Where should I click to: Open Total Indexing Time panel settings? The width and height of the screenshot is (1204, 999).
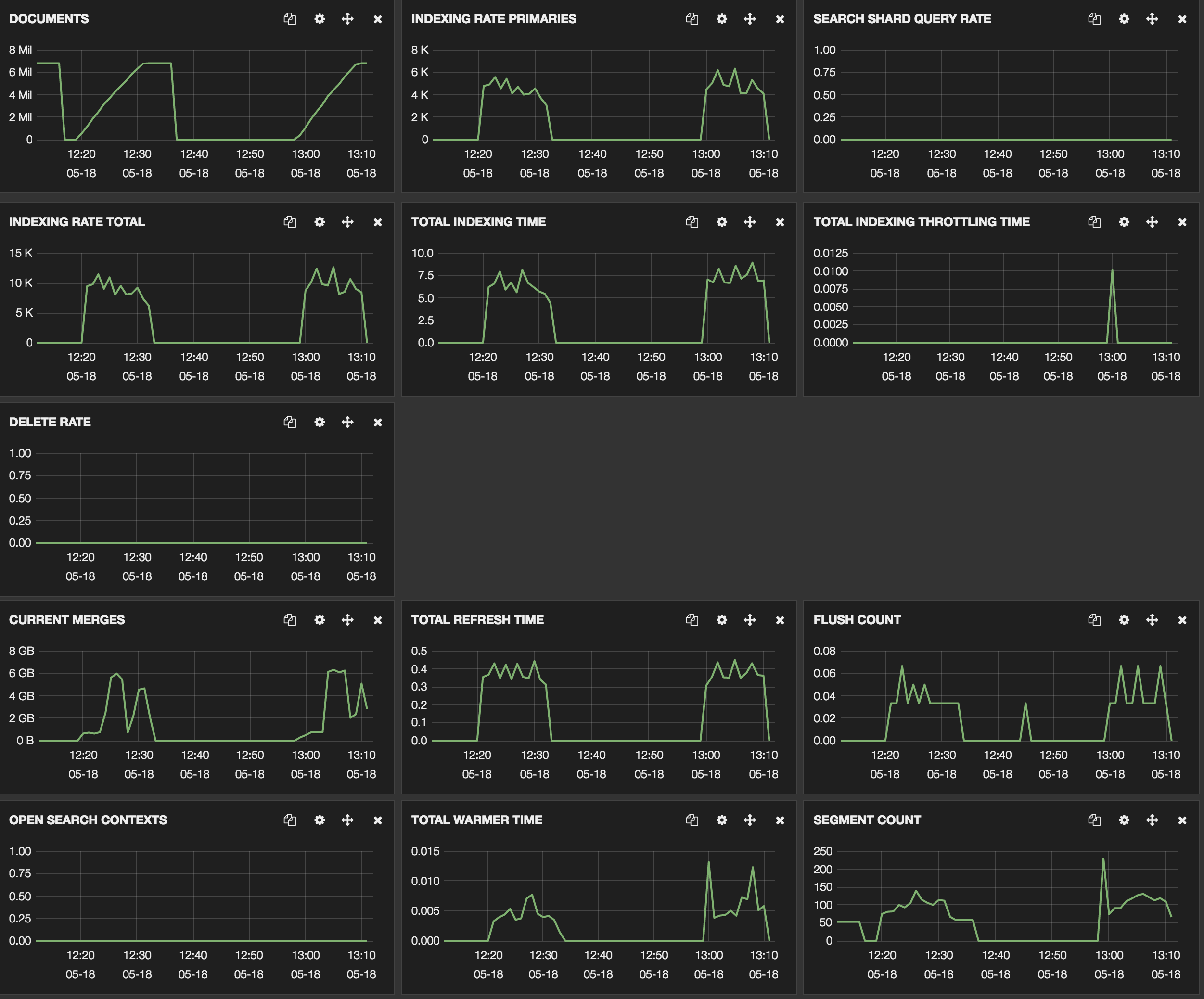(722, 222)
